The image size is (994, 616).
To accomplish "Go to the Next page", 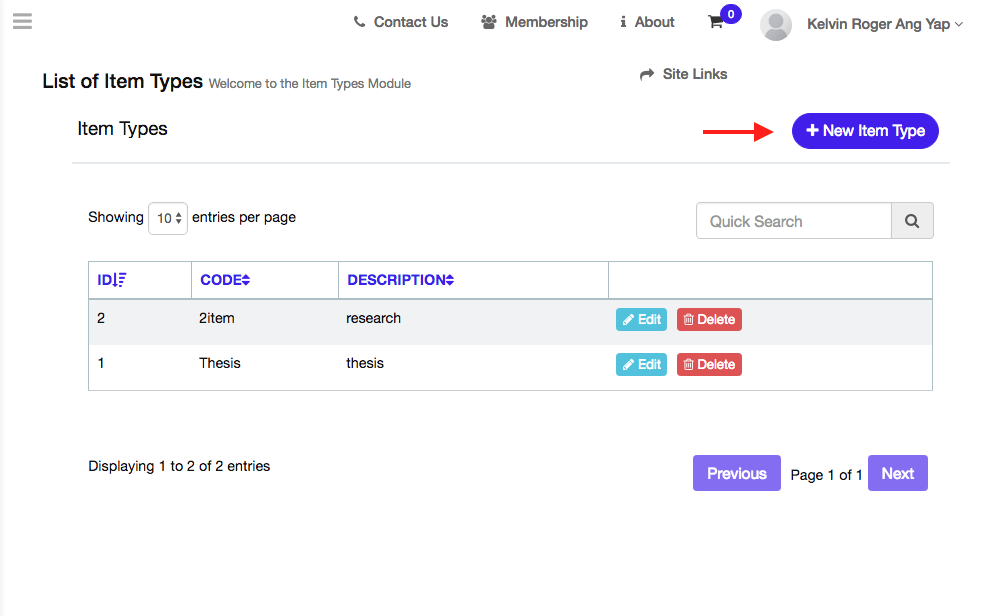I will click(898, 473).
